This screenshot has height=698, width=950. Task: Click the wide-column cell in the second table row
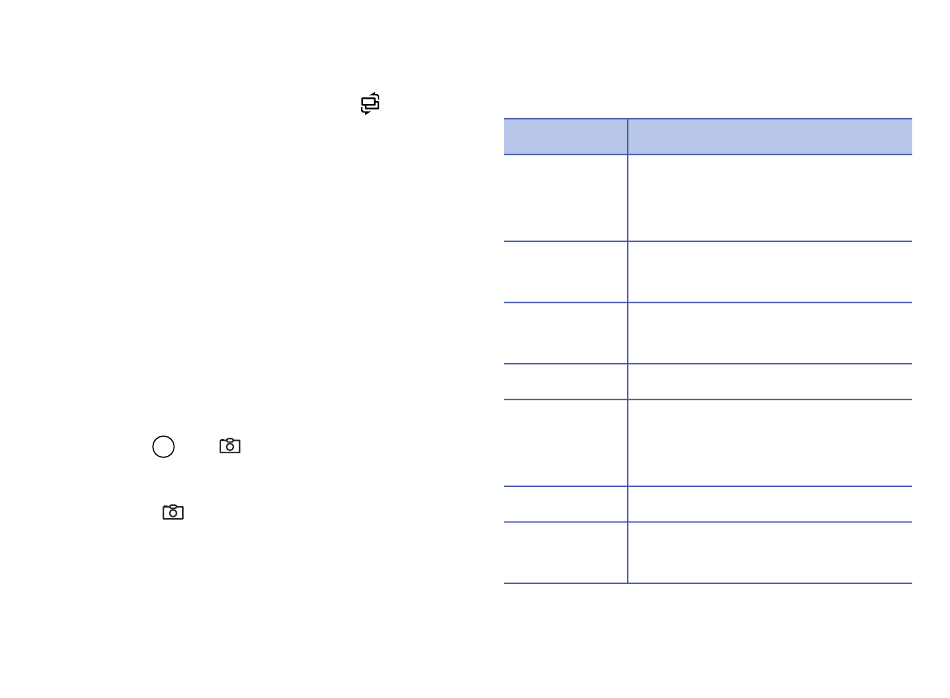coord(770,272)
